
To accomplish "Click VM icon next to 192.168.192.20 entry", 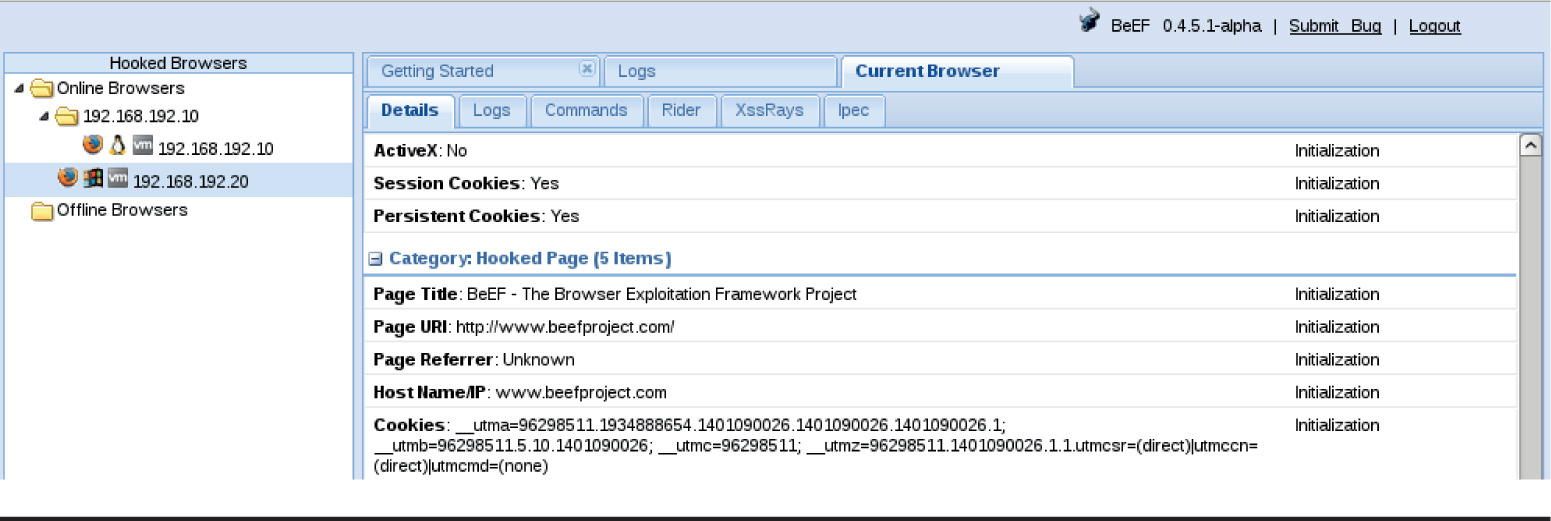I will 118,180.
